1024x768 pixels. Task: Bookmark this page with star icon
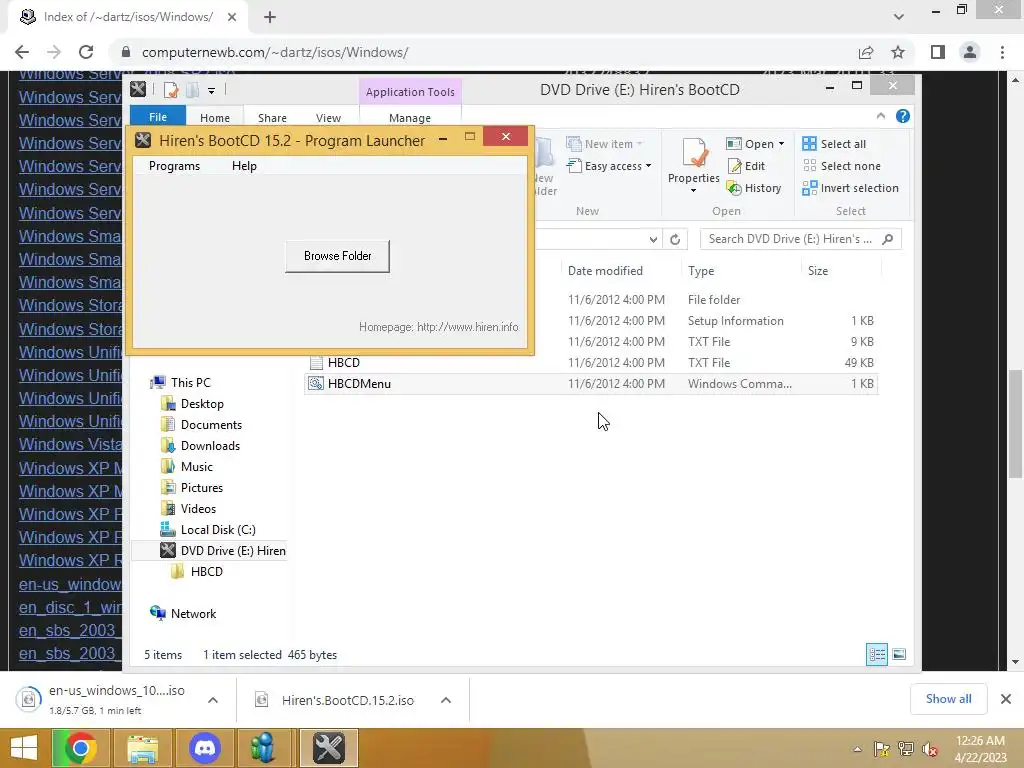pyautogui.click(x=898, y=52)
